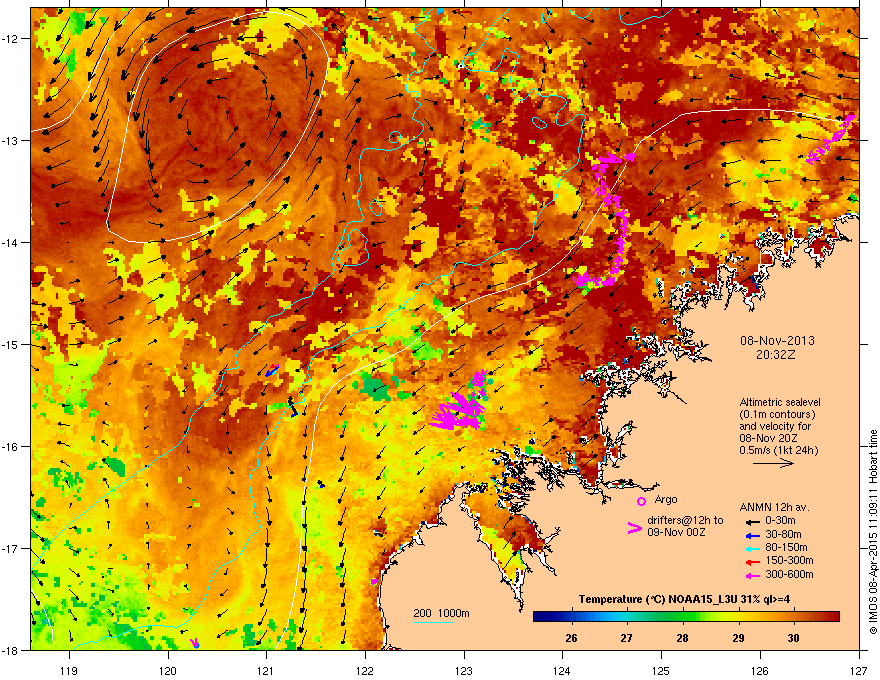Image resolution: width=880 pixels, height=680 pixels.
Task: Click the longitude axis label '125'
Action: coord(661,670)
